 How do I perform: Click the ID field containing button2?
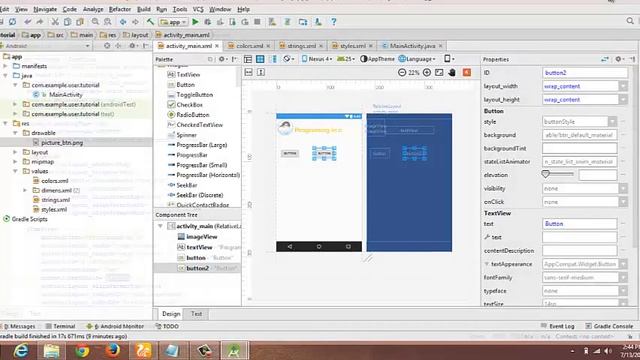click(x=585, y=73)
